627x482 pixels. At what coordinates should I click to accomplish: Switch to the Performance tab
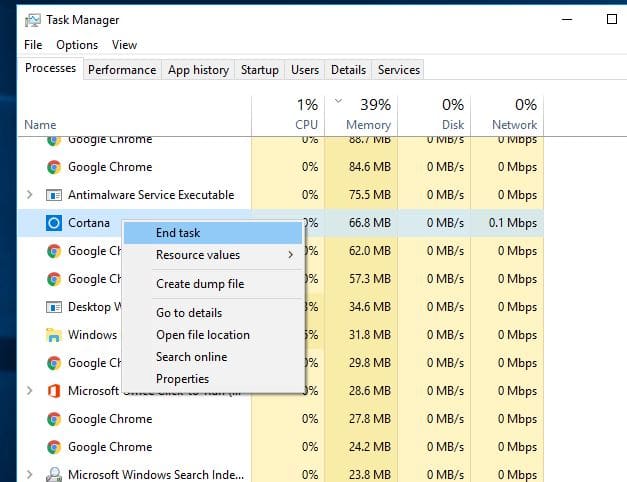[x=122, y=70]
